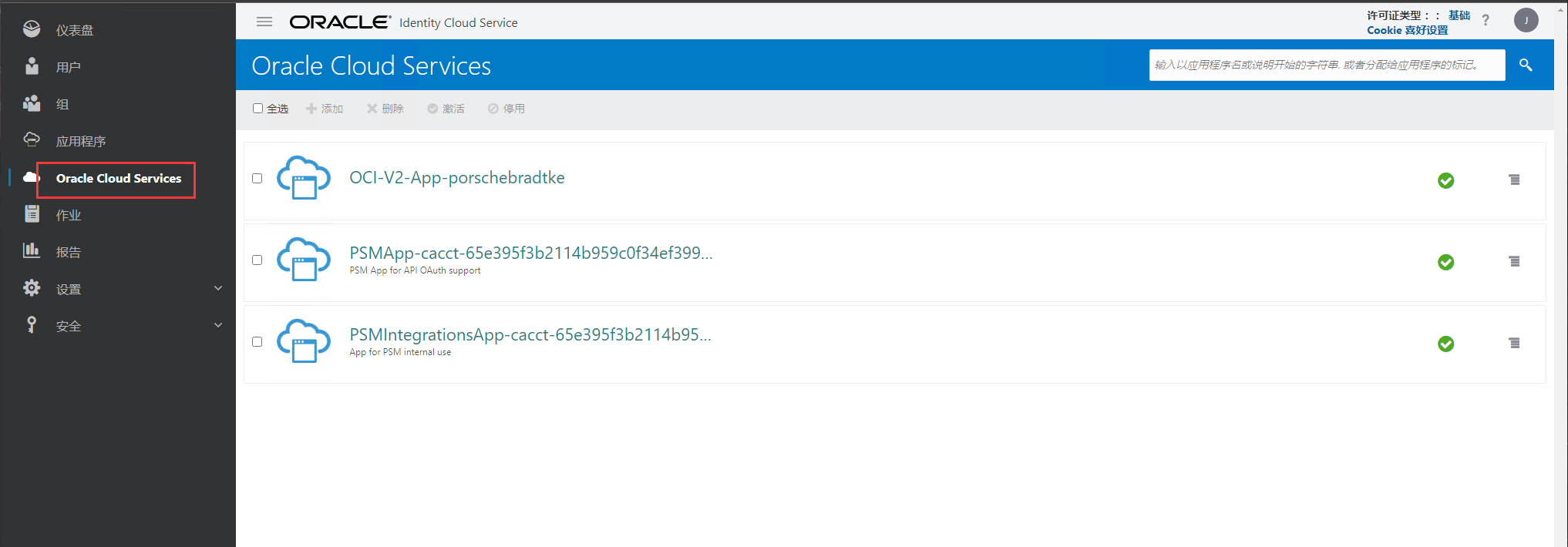Image resolution: width=1568 pixels, height=547 pixels.
Task: Click the green active status icon for PSMIntegrationsApp-cacct
Action: (x=1446, y=344)
